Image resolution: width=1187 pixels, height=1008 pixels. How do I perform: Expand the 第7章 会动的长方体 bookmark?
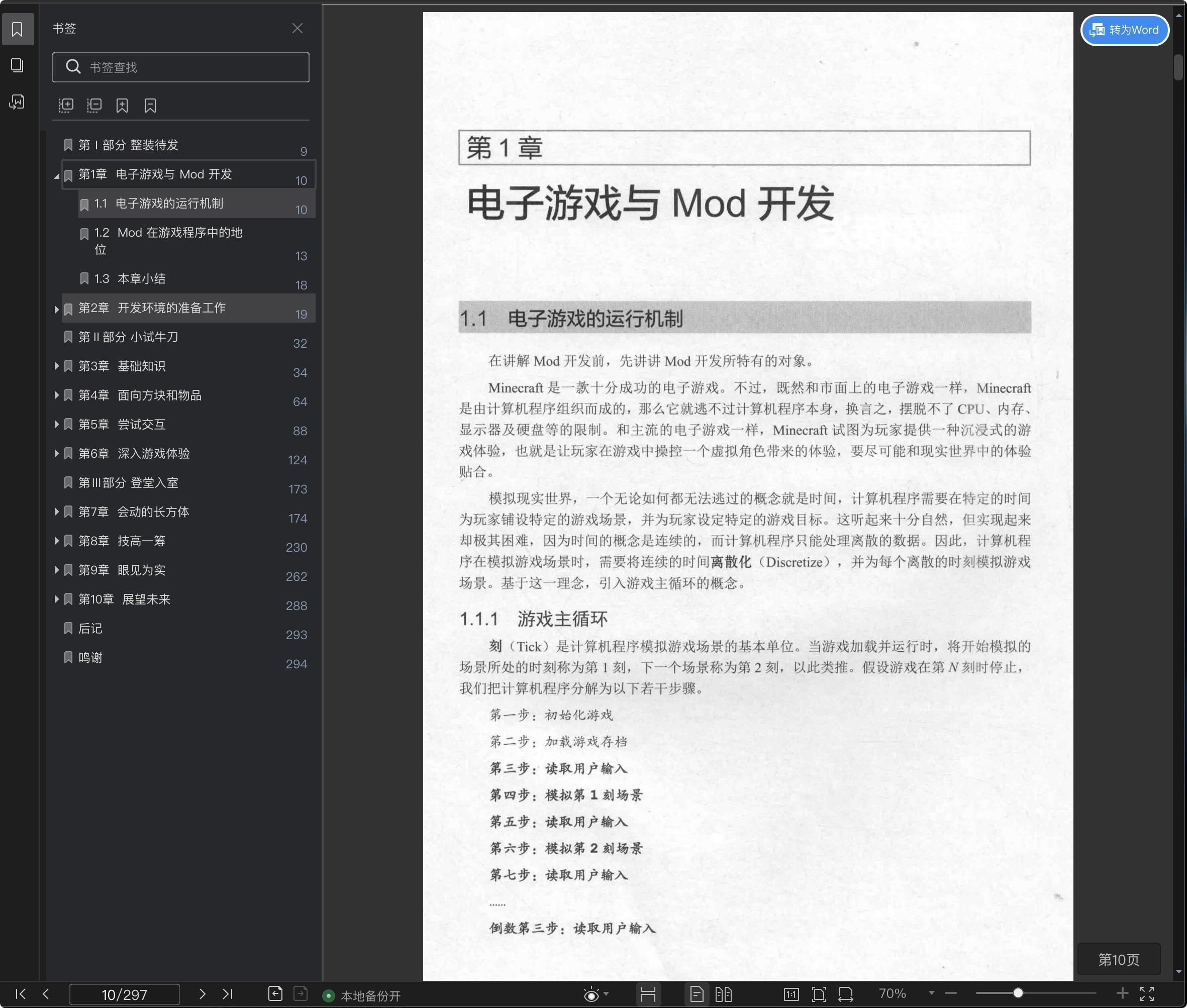point(57,512)
